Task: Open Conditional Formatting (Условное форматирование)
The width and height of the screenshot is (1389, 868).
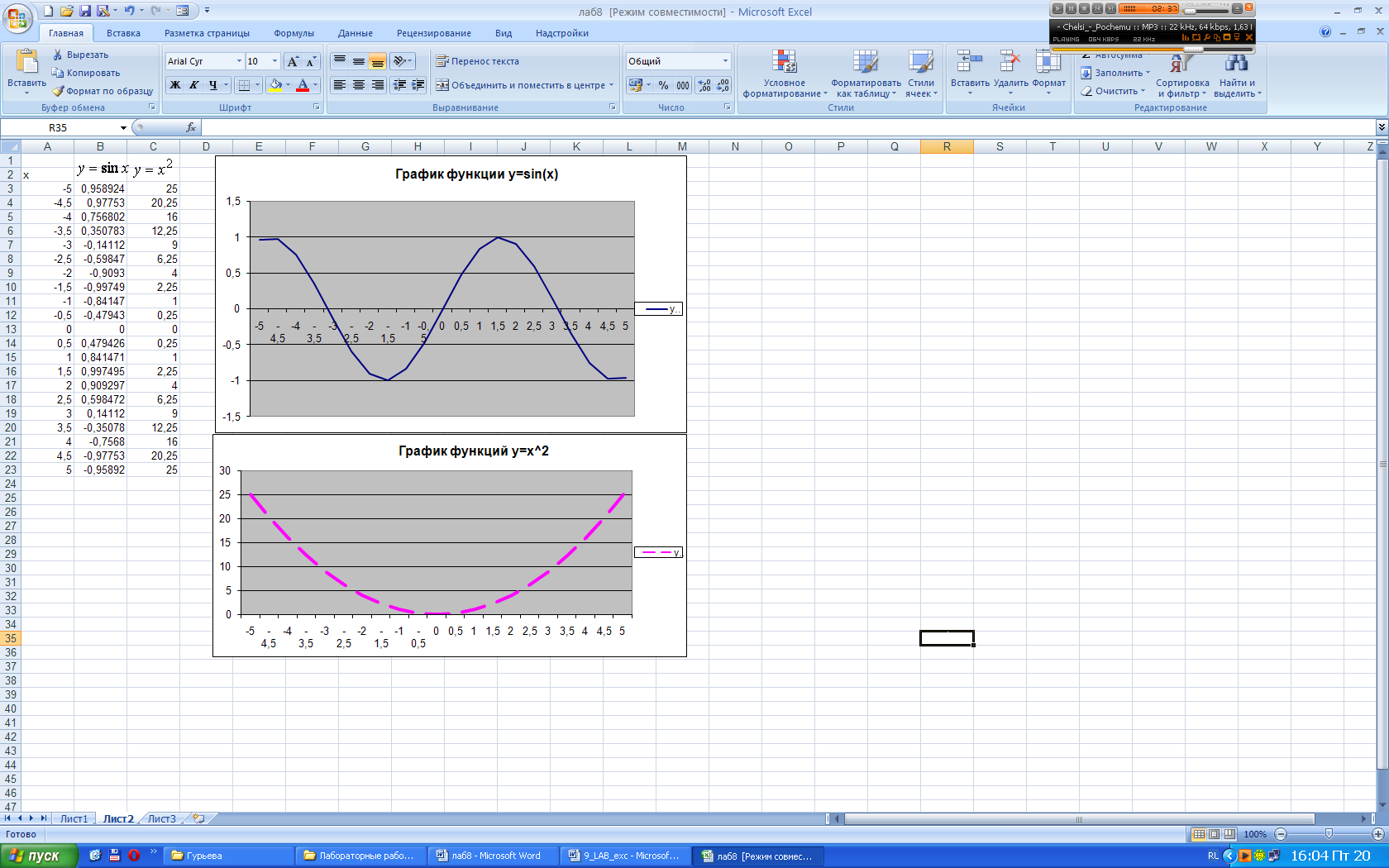Action: (x=784, y=74)
